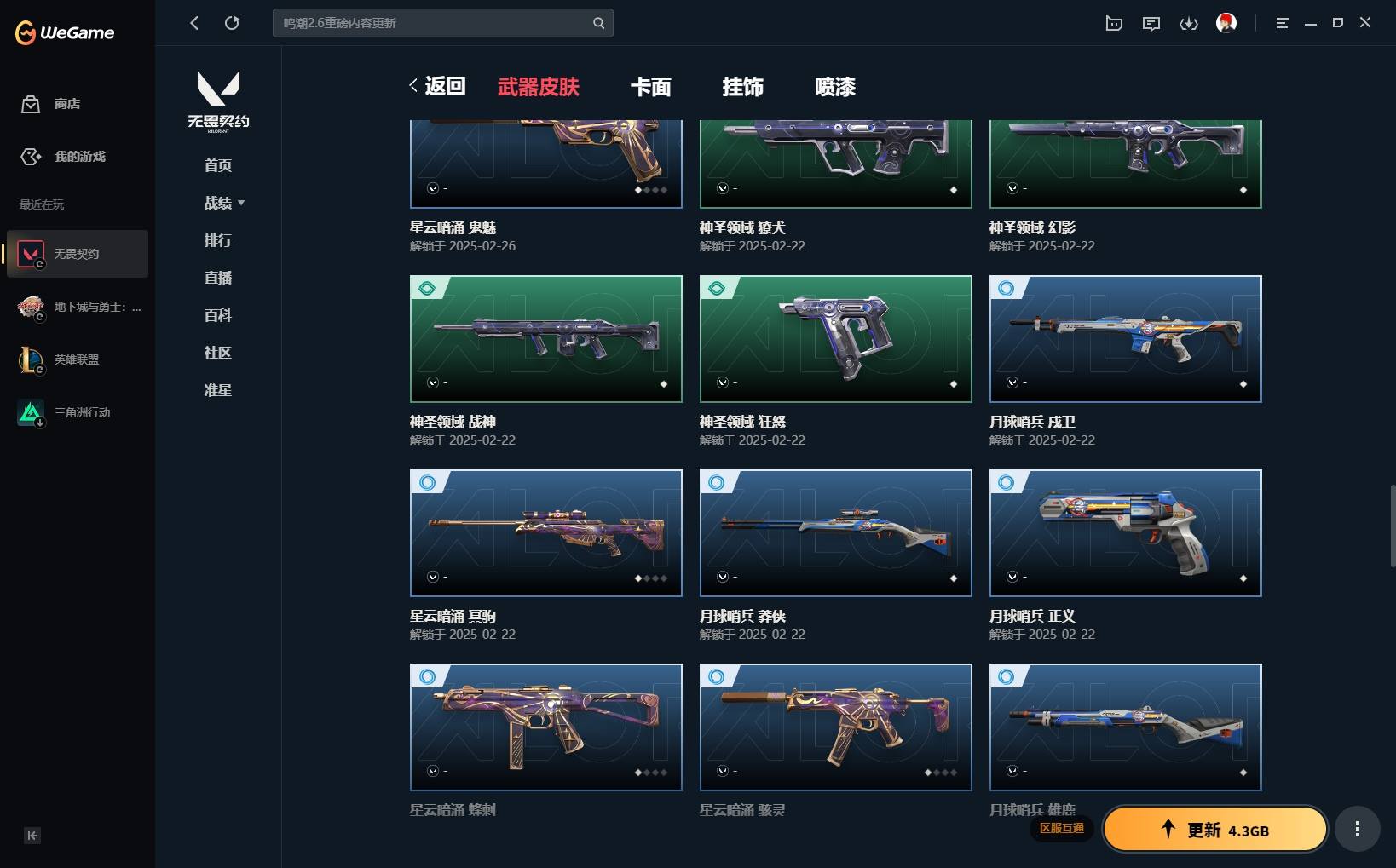Image resolution: width=1396 pixels, height=868 pixels.
Task: Expand variant chevron on 月球哨兵 戍卫 card
Action: point(1012,382)
